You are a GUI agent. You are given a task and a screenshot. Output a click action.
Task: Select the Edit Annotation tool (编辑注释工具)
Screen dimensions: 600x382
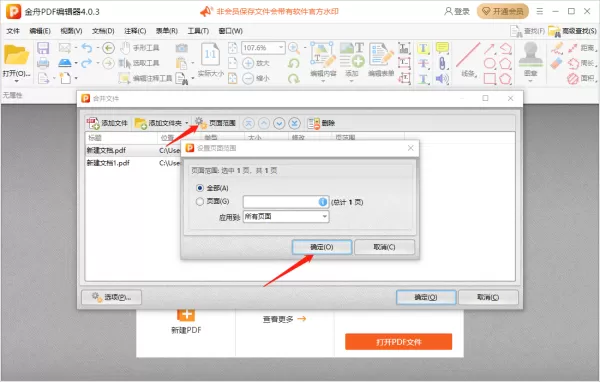point(145,78)
